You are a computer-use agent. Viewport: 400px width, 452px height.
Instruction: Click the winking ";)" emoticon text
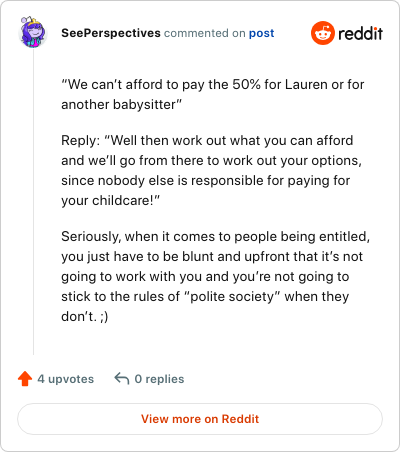104,317
